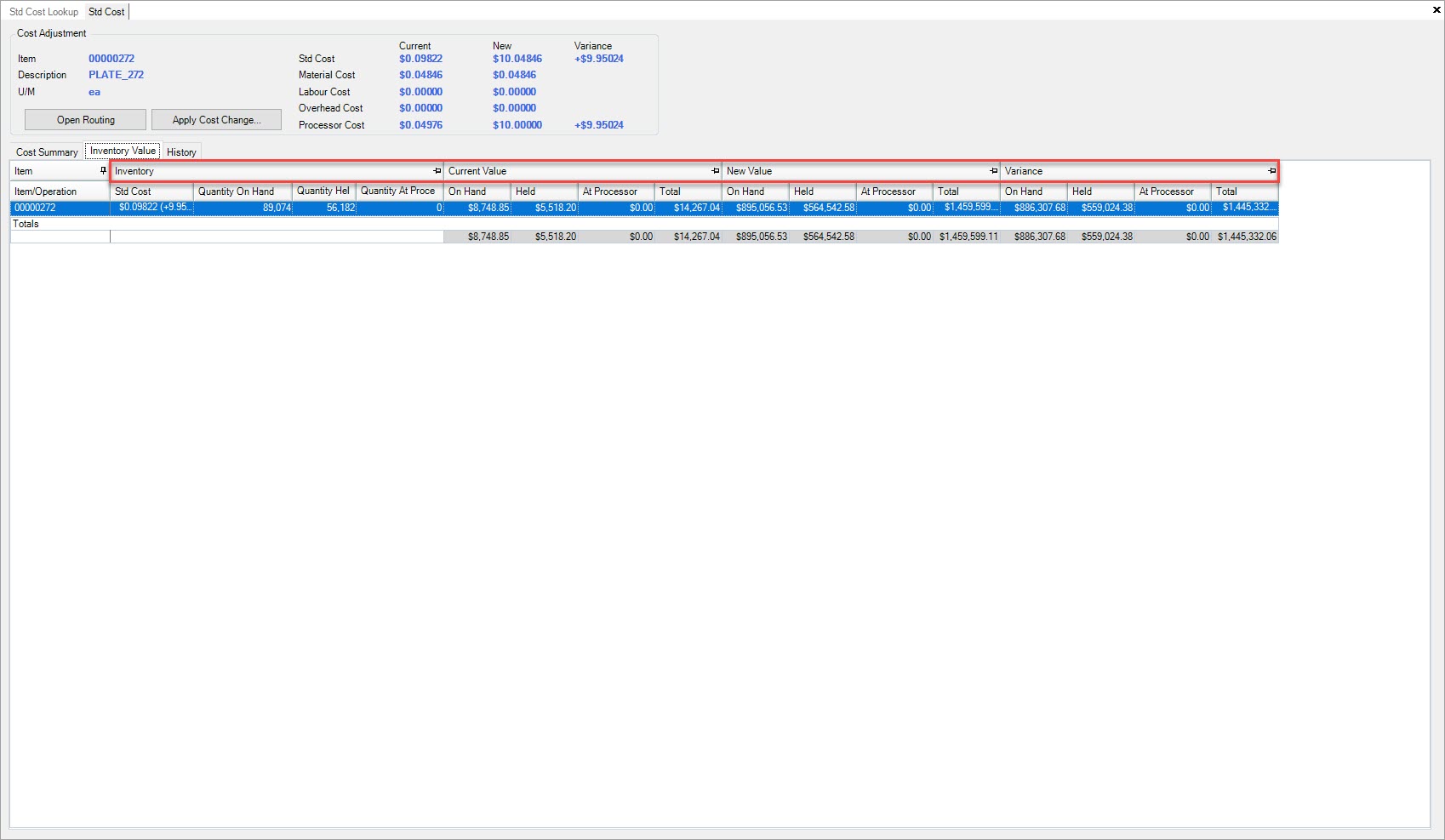Click the $886,307.68 cell in selected row
This screenshot has height=840, width=1445.
pyautogui.click(x=1034, y=208)
